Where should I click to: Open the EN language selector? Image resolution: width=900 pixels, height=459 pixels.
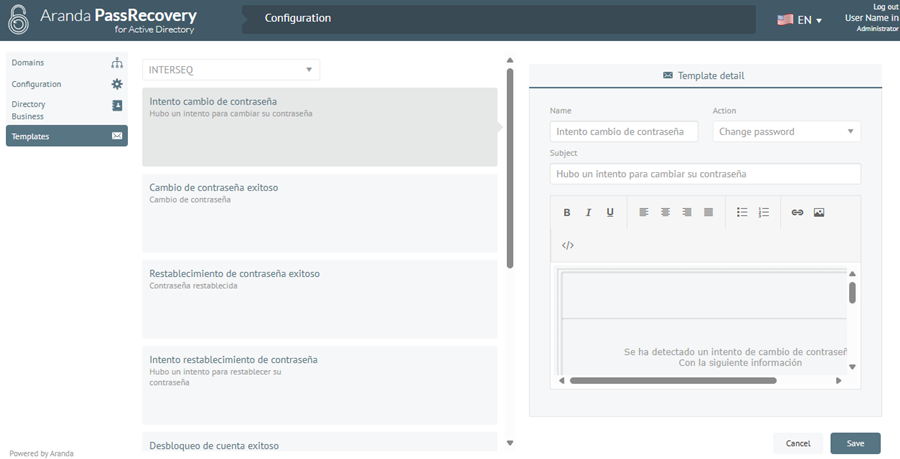click(x=799, y=20)
